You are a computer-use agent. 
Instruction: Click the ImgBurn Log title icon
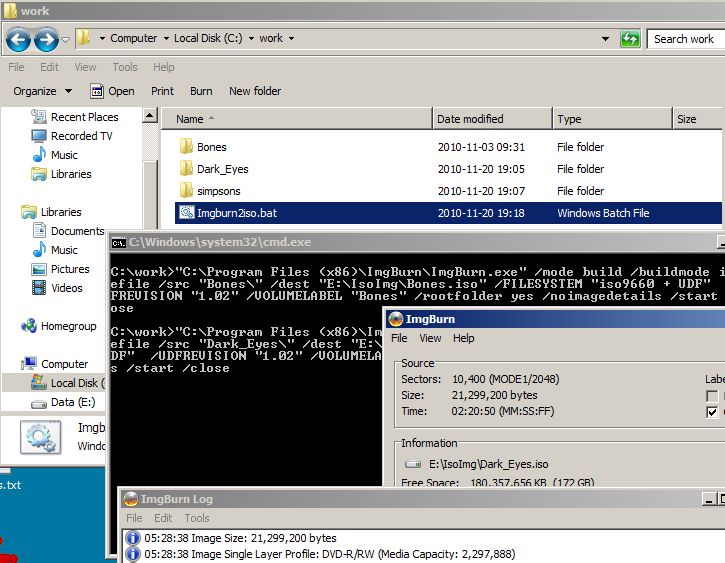131,499
